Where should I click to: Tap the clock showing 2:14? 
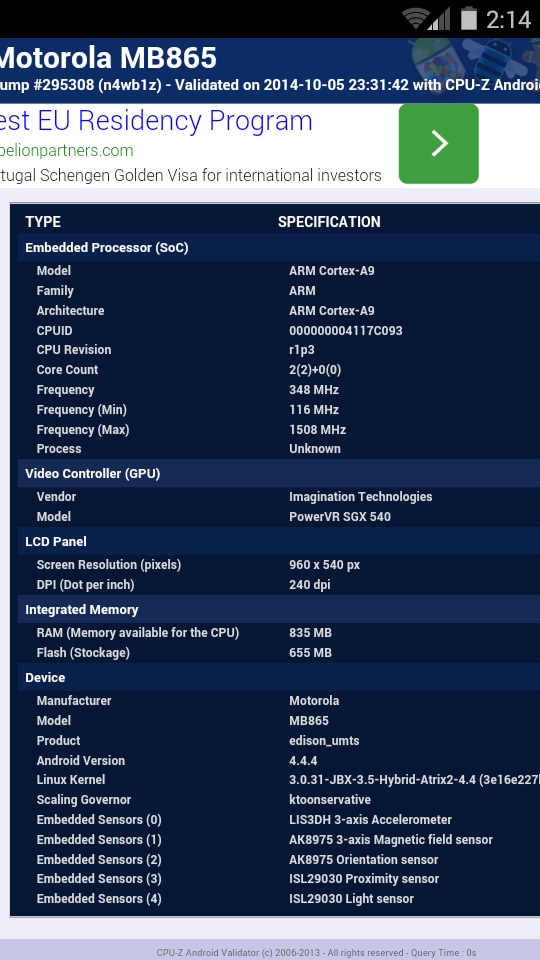508,20
